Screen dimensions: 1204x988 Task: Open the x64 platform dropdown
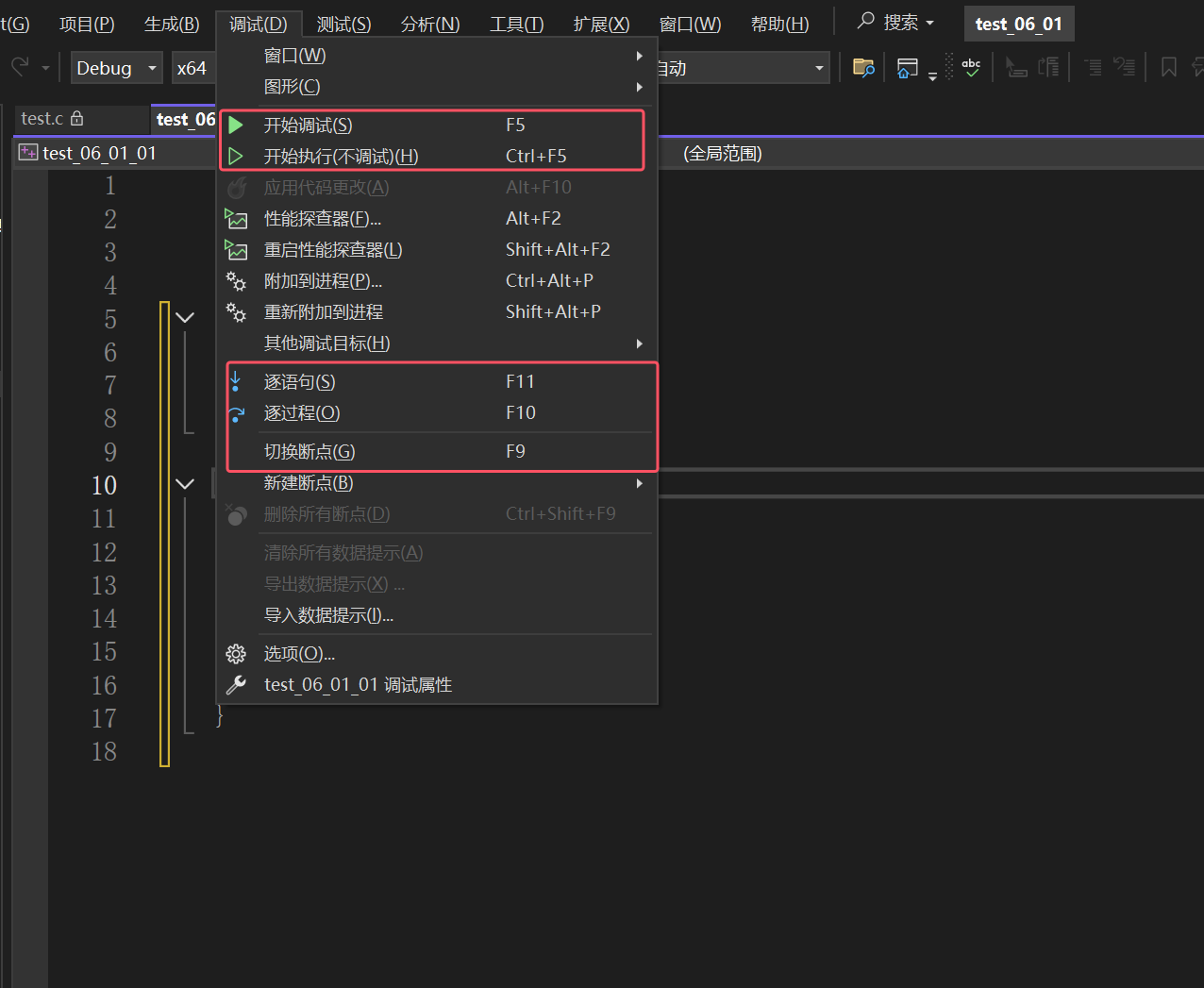pyautogui.click(x=193, y=68)
